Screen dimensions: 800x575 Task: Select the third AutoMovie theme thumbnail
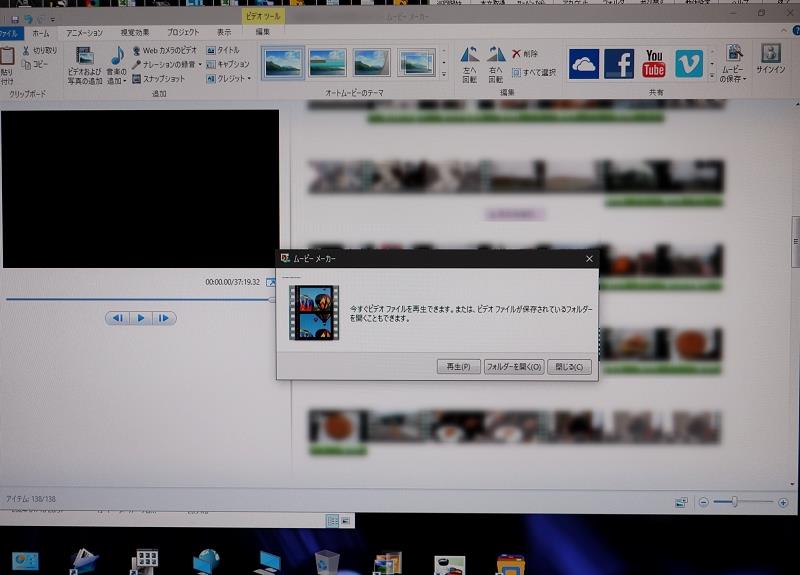[371, 62]
